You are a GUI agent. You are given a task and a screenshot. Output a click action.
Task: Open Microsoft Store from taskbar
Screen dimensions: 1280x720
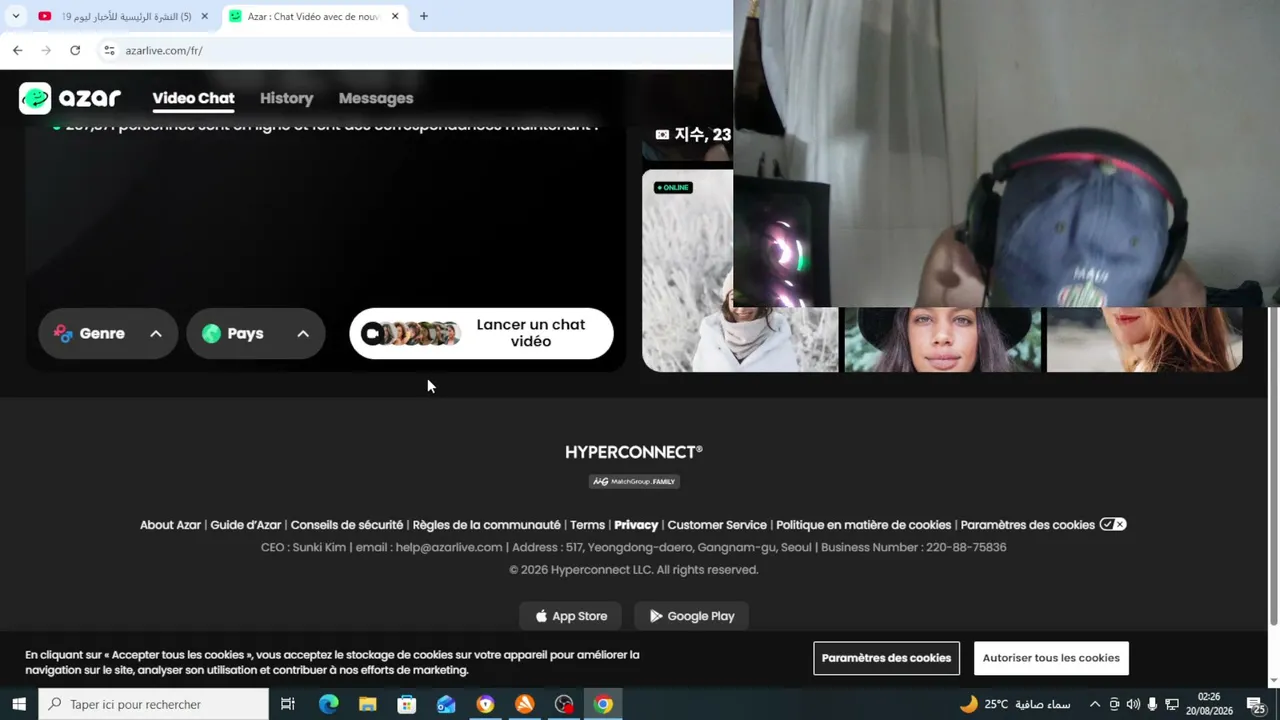coord(406,704)
